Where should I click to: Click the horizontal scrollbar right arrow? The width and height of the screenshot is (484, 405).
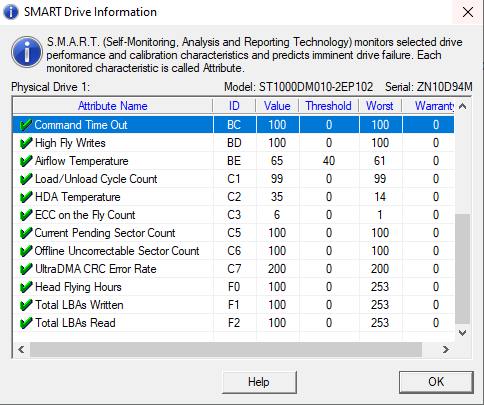(446, 349)
